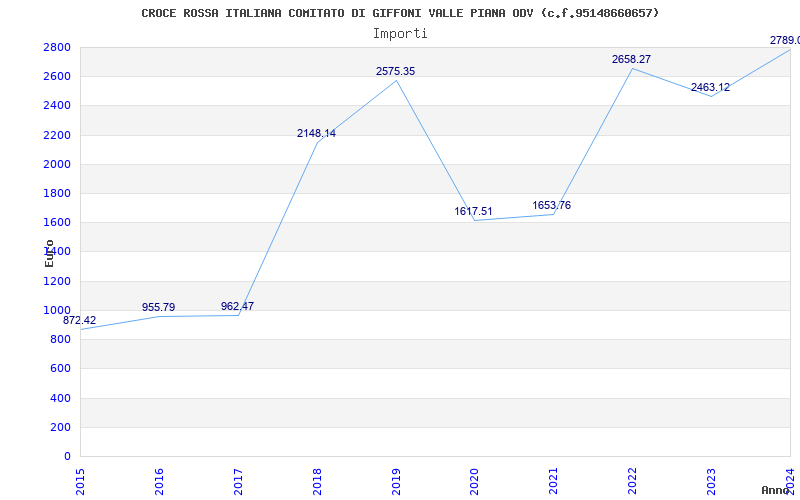Image resolution: width=800 pixels, height=500 pixels.
Task: Click the 2658.27 data label
Action: pos(631,59)
